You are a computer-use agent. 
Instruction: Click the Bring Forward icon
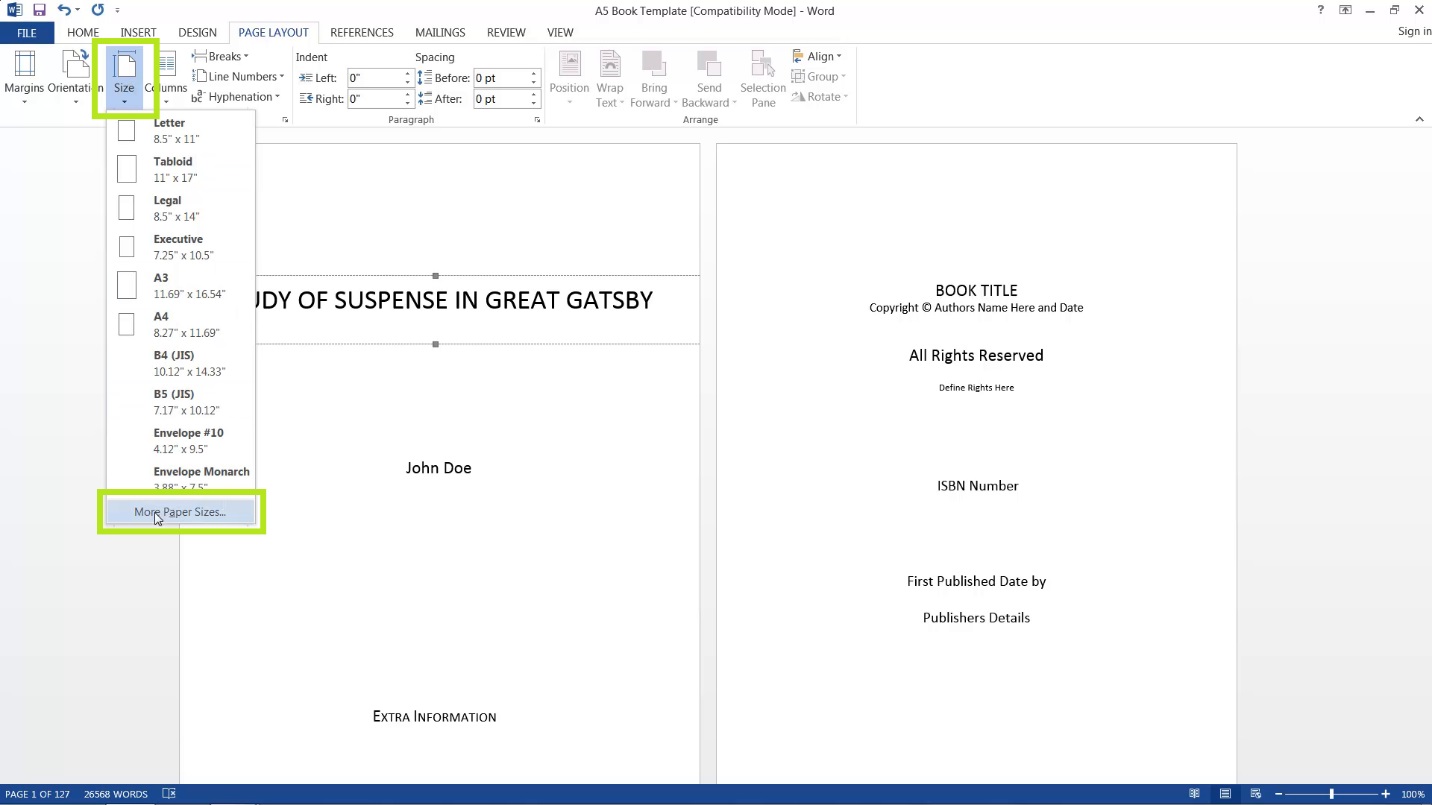pyautogui.click(x=654, y=63)
